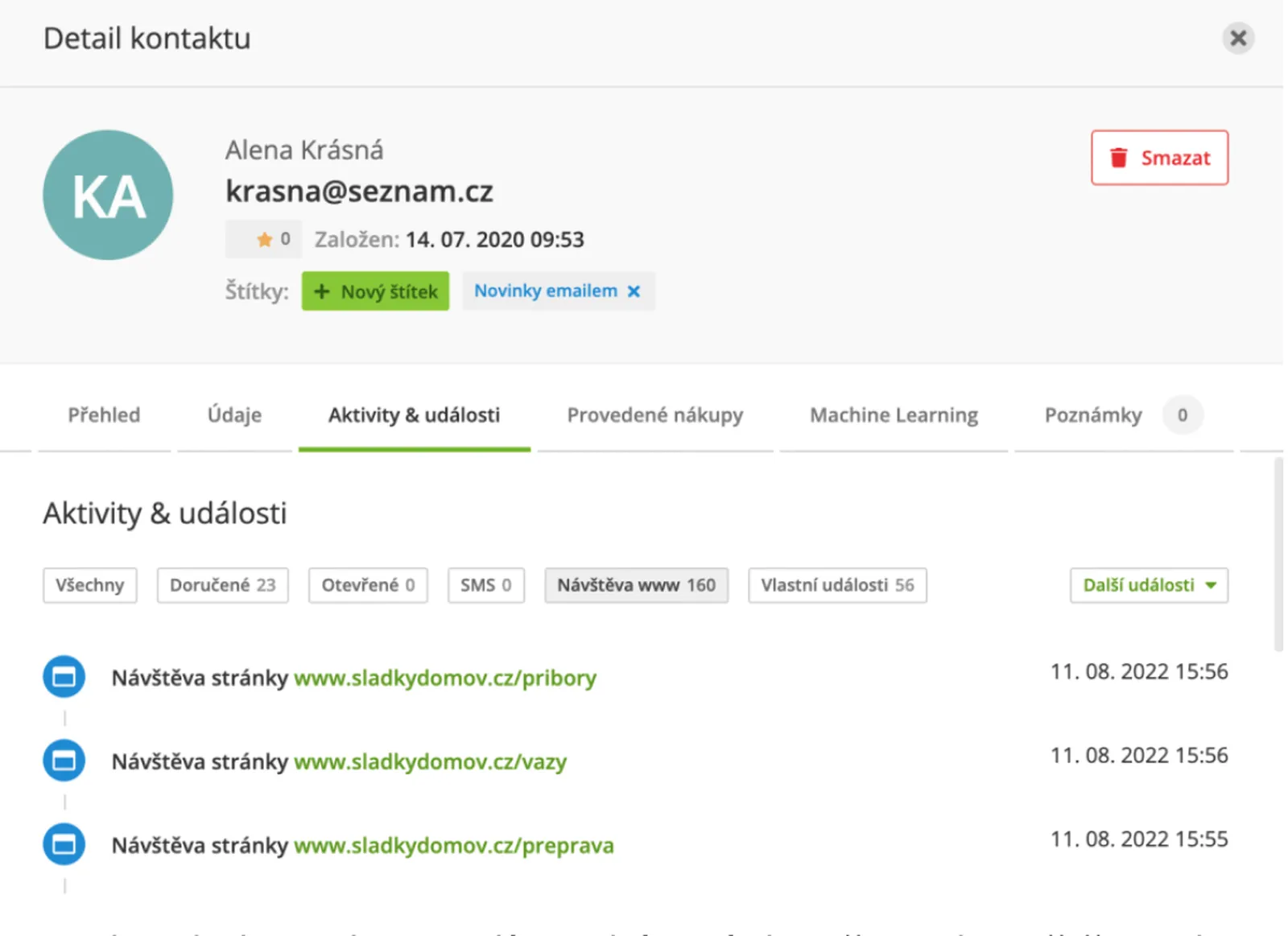
Task: Click the star rating icon
Action: [264, 239]
